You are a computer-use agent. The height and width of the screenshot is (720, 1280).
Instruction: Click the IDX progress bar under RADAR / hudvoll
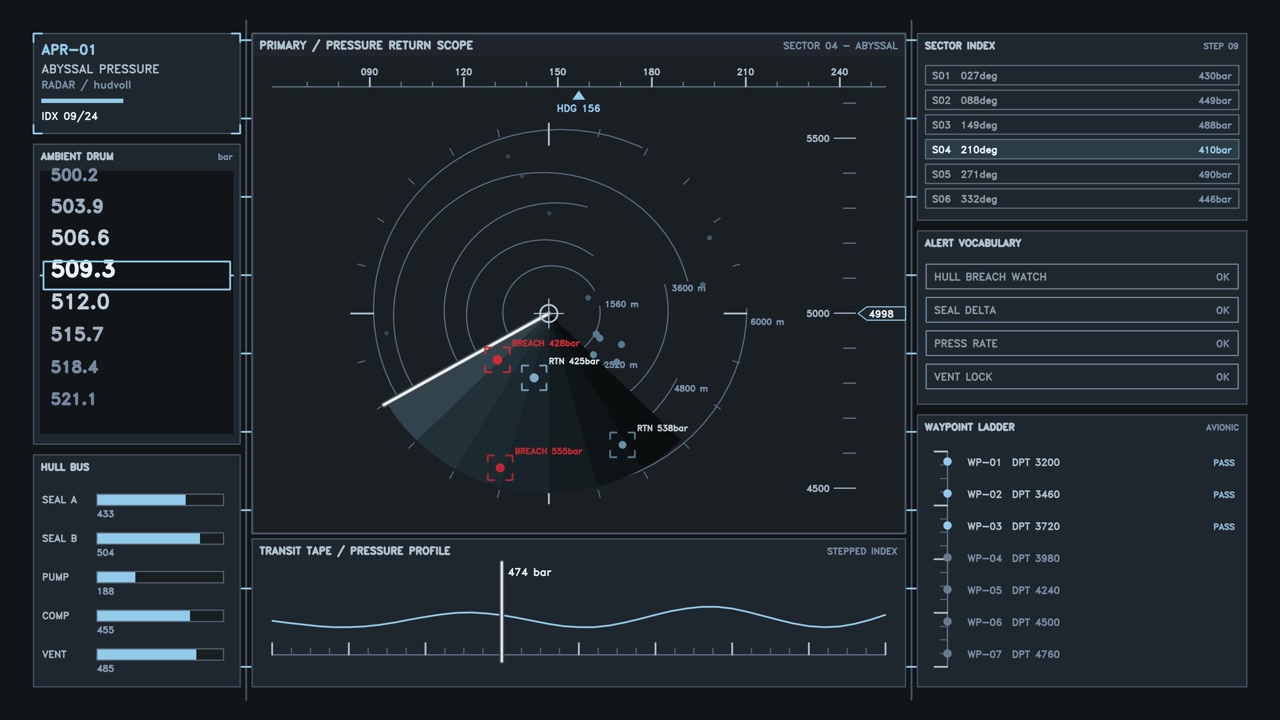[82, 101]
